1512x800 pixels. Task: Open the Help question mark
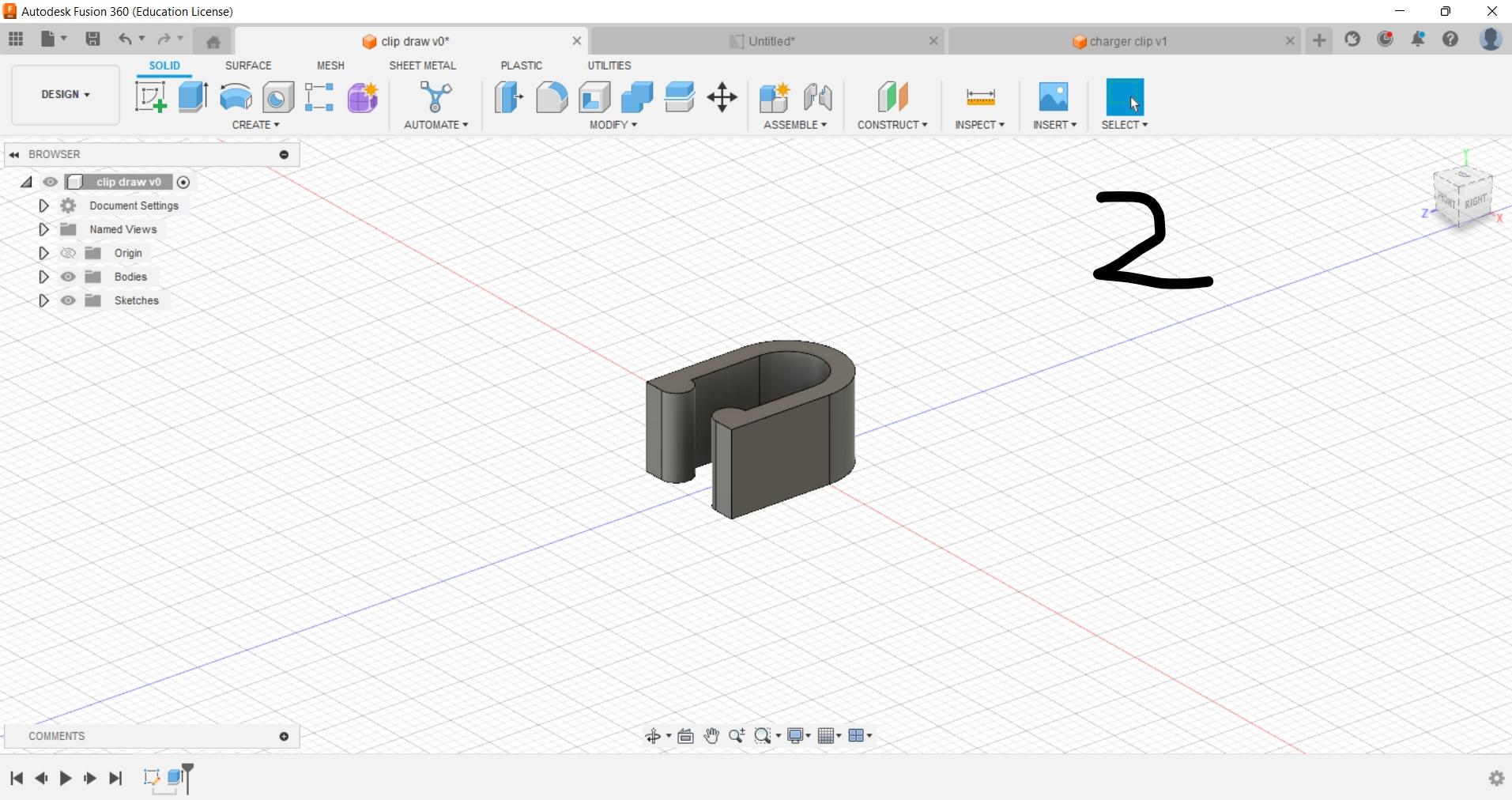pos(1450,39)
